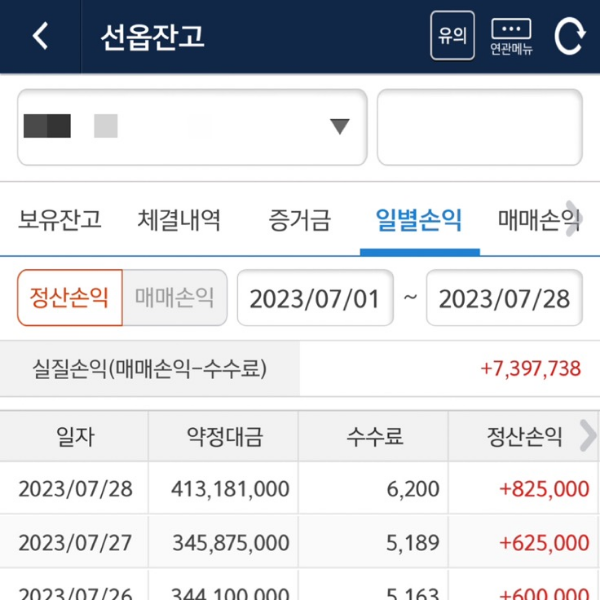Tap the empty field beside account selector

pyautogui.click(x=479, y=127)
